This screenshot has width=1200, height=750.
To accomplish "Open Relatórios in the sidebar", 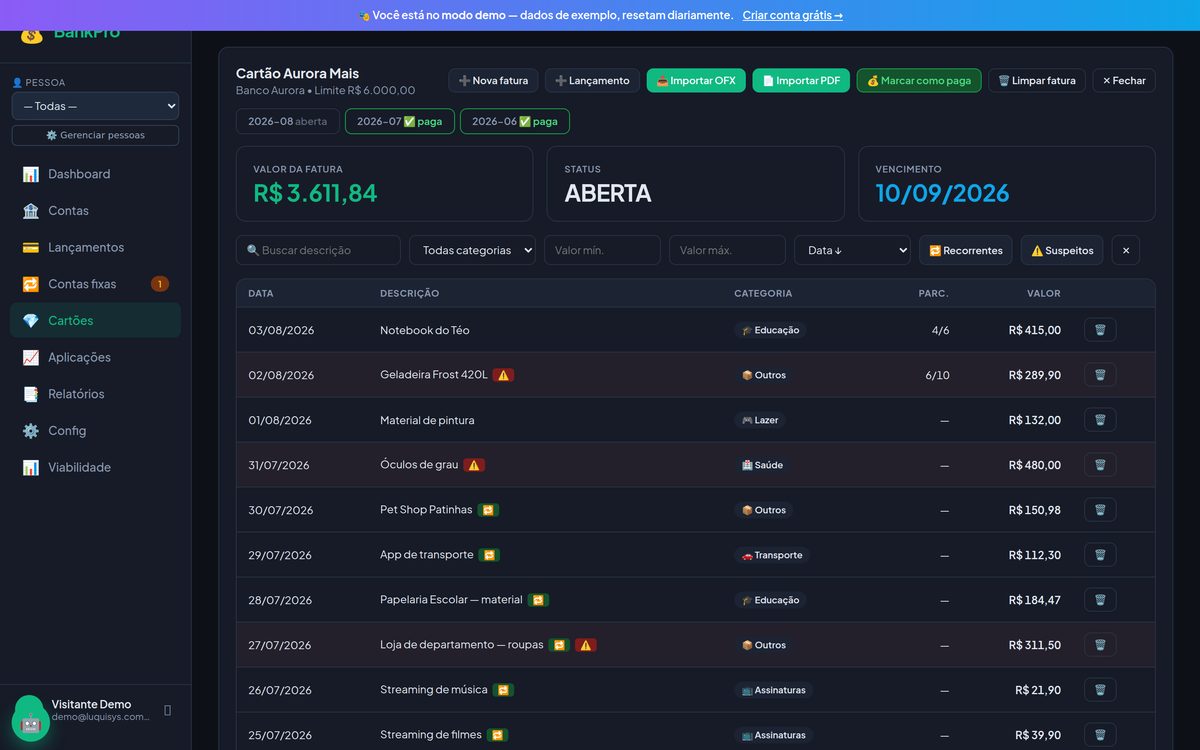I will [x=95, y=394].
